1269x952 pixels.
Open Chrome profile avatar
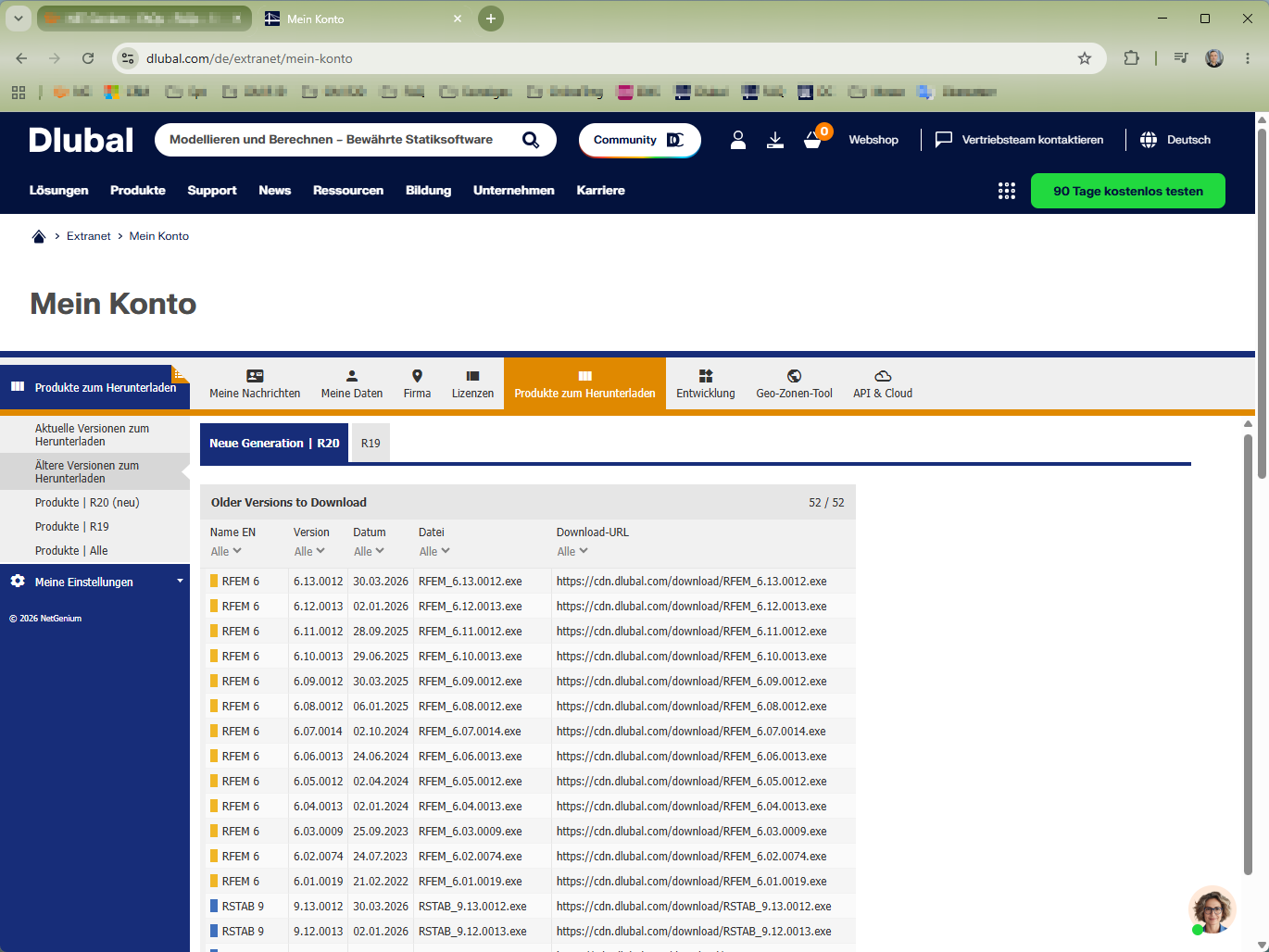(x=1214, y=58)
